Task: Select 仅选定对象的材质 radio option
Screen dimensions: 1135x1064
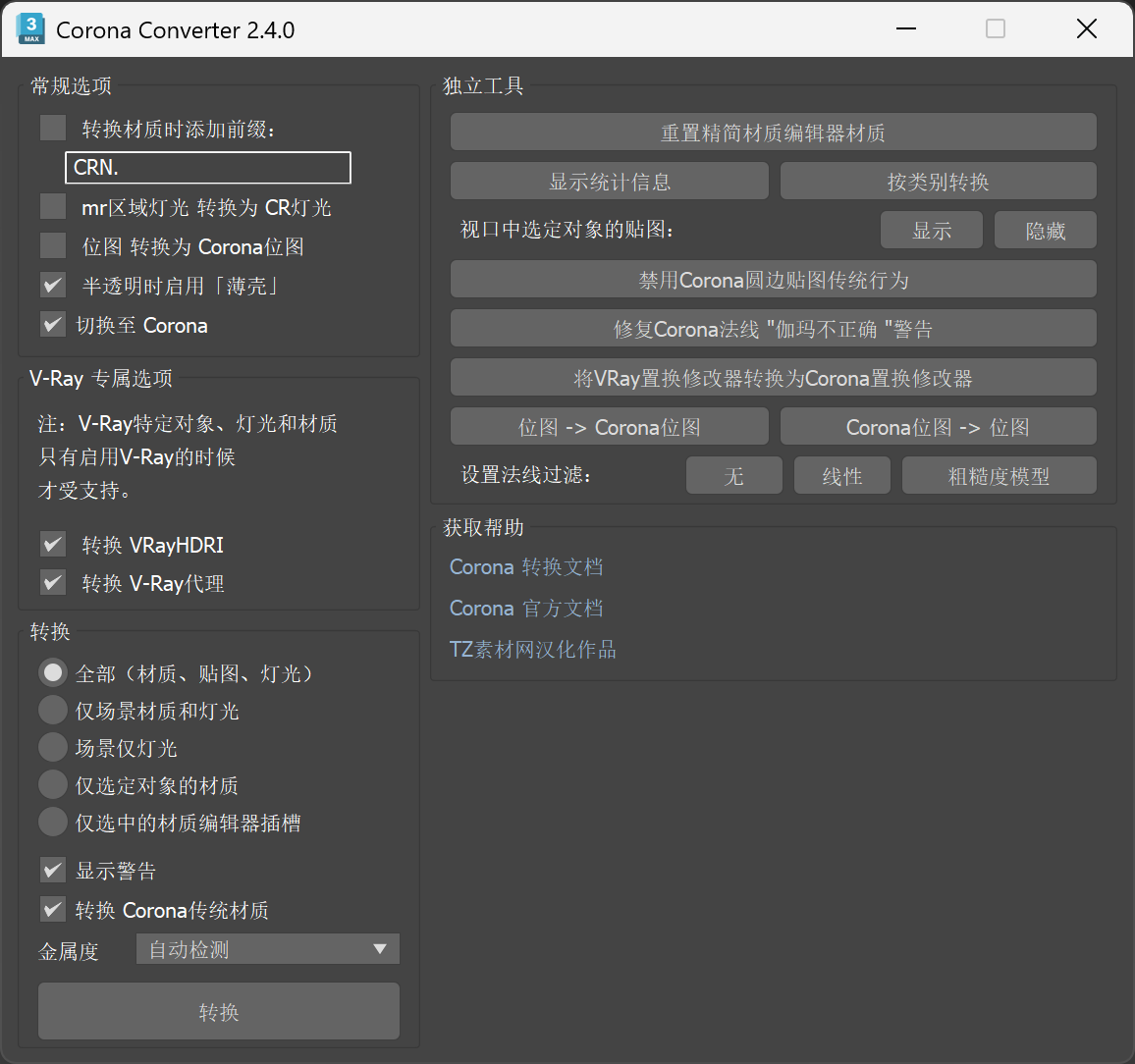Action: pyautogui.click(x=53, y=784)
